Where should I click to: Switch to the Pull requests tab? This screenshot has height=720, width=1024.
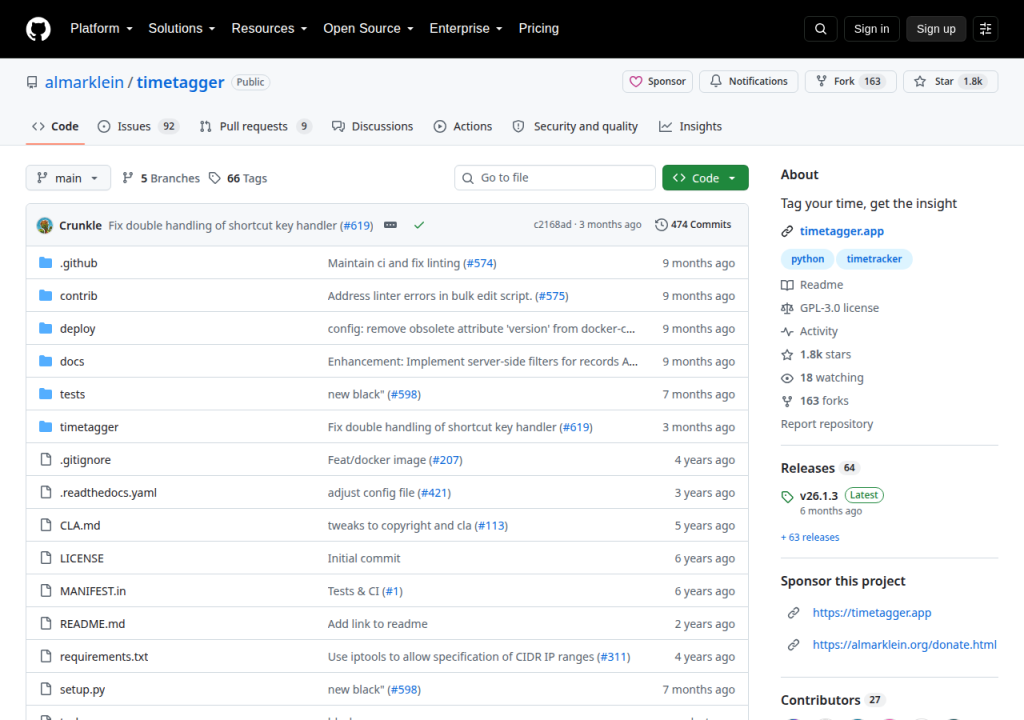(x=255, y=126)
